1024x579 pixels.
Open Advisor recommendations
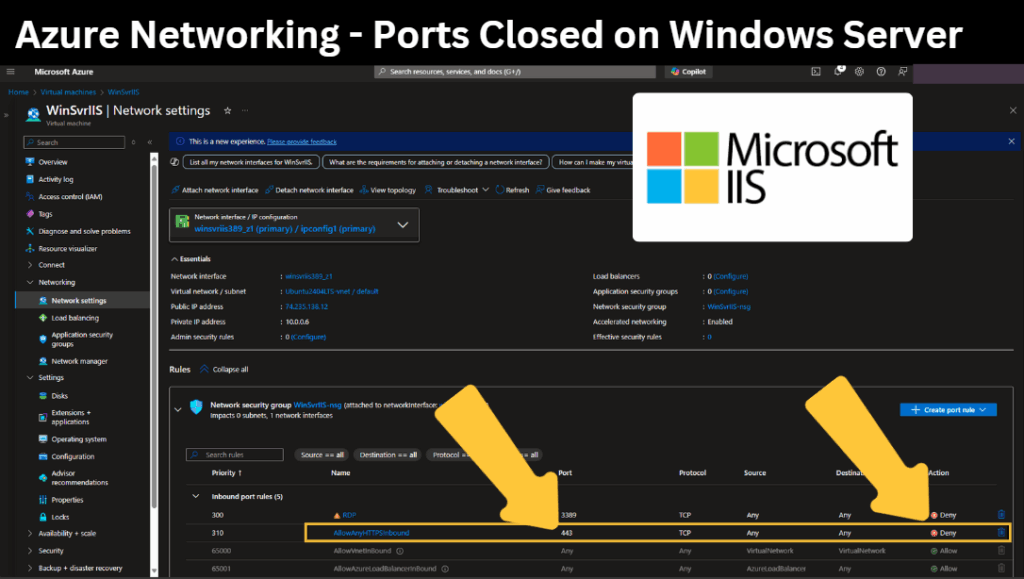click(x=80, y=478)
